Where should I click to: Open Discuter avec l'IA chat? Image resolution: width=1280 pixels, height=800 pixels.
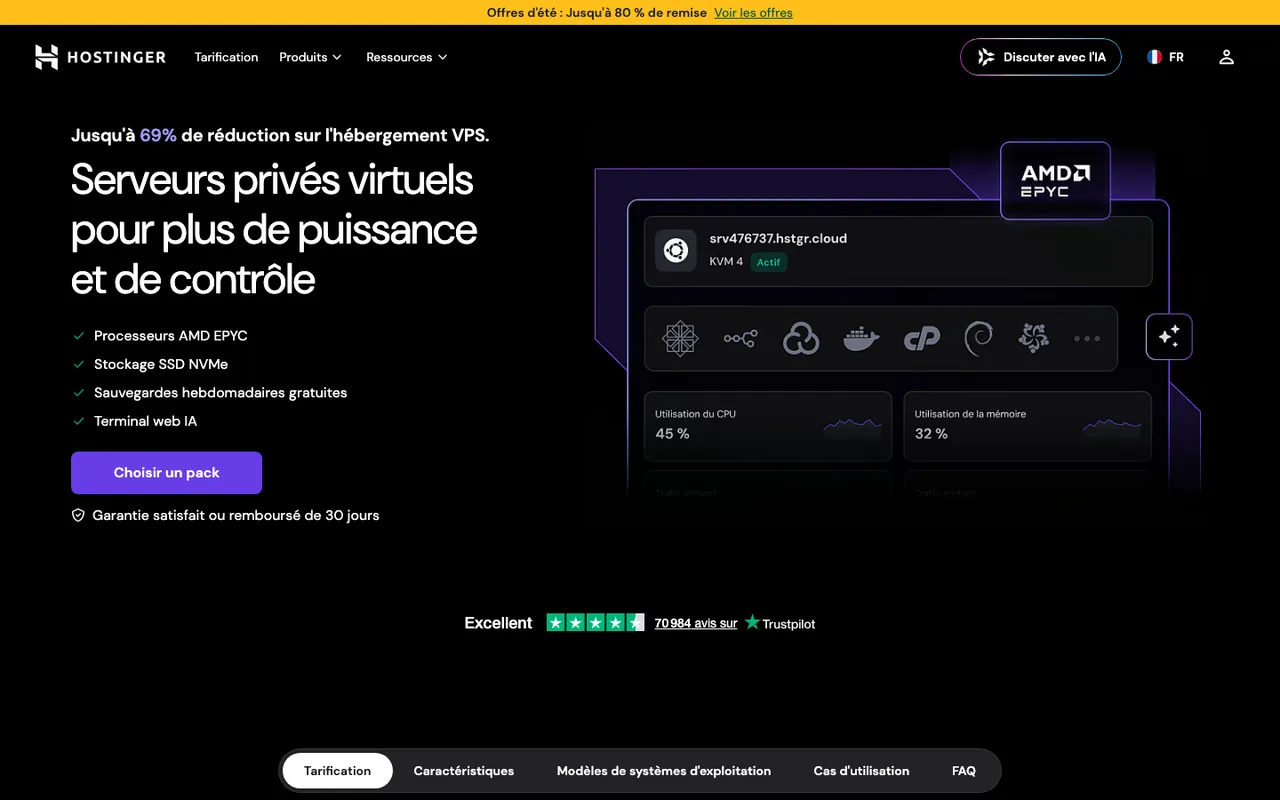click(1041, 57)
